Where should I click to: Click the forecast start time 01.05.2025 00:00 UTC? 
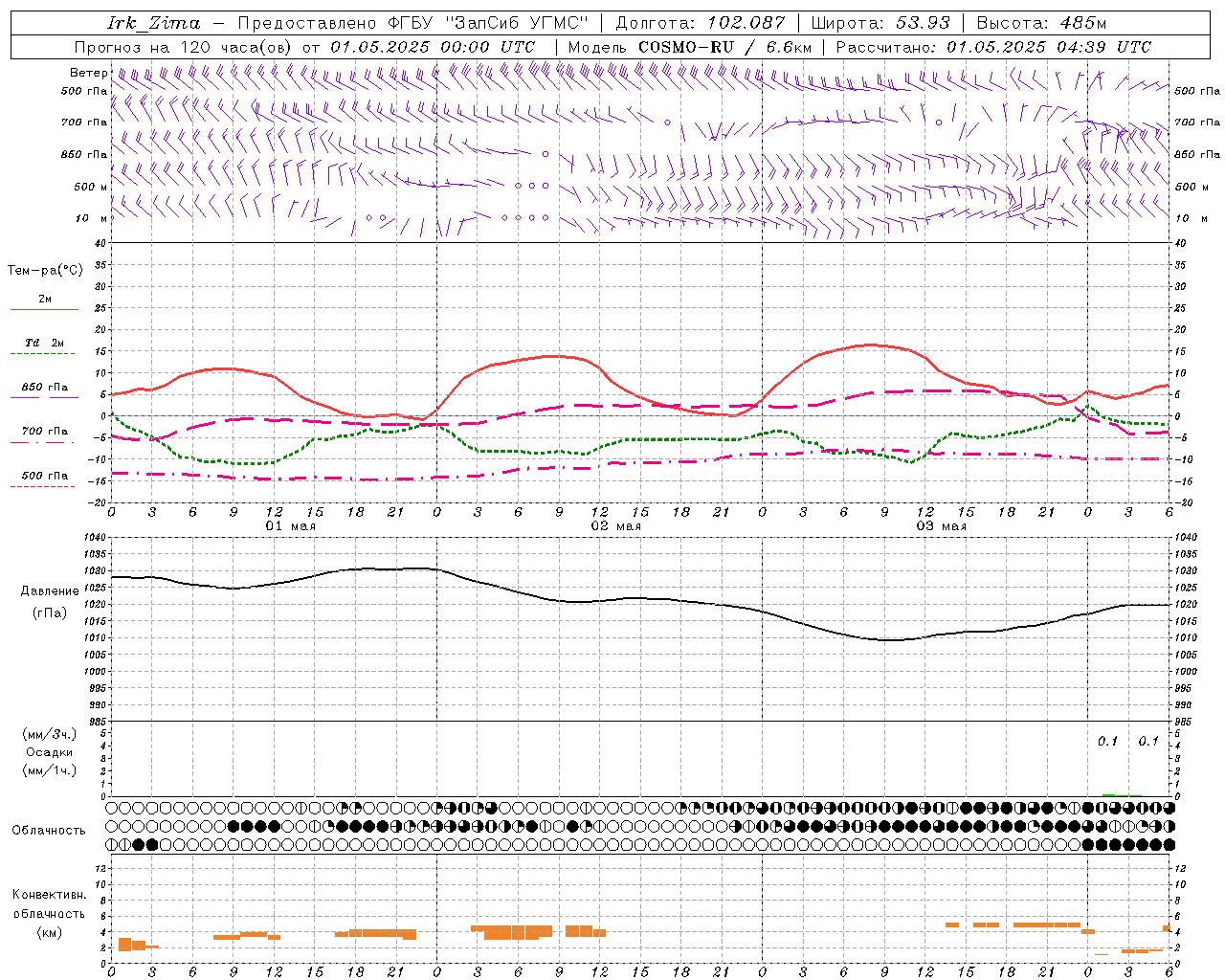pos(433,47)
